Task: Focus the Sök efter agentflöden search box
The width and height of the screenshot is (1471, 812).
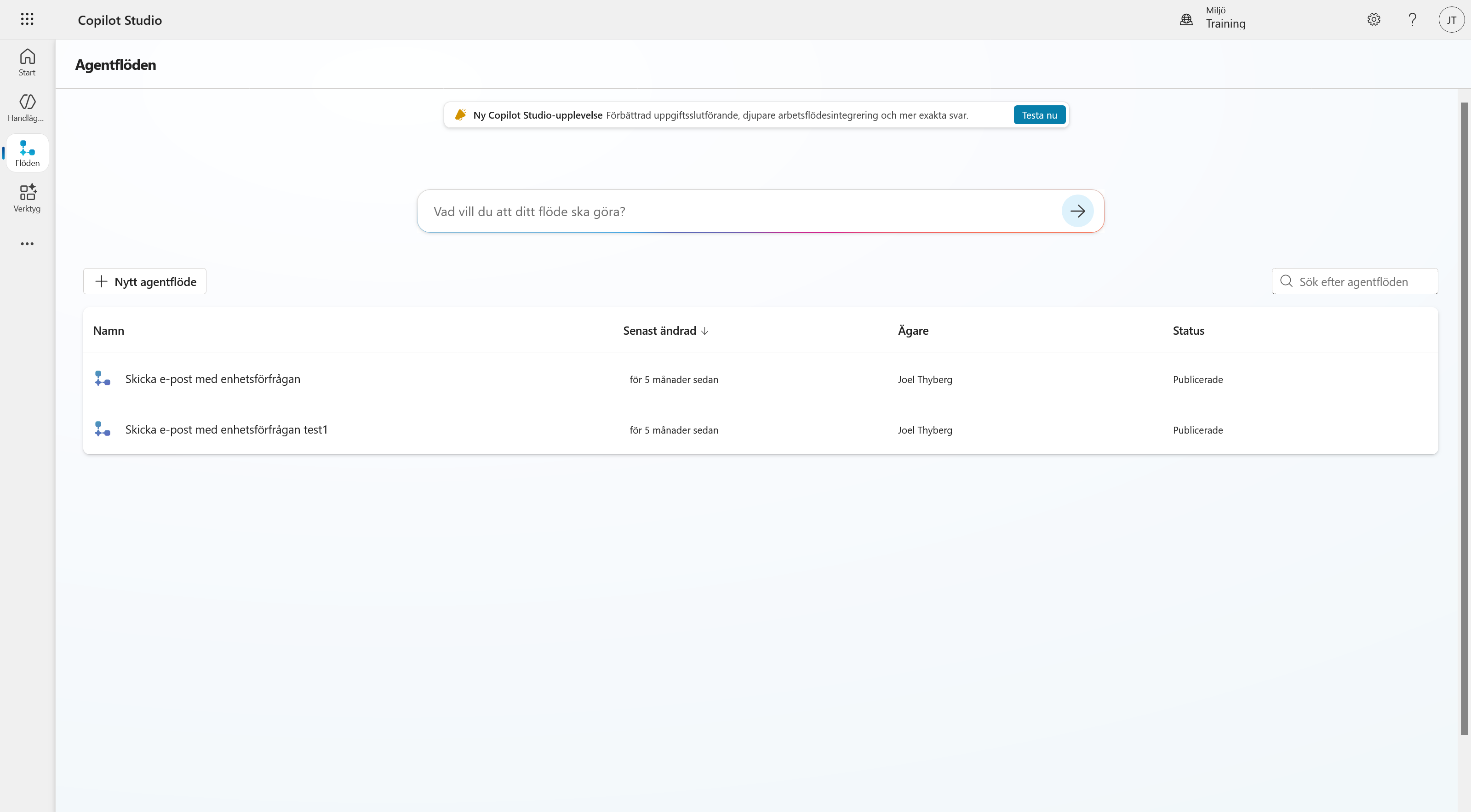Action: click(x=1355, y=281)
